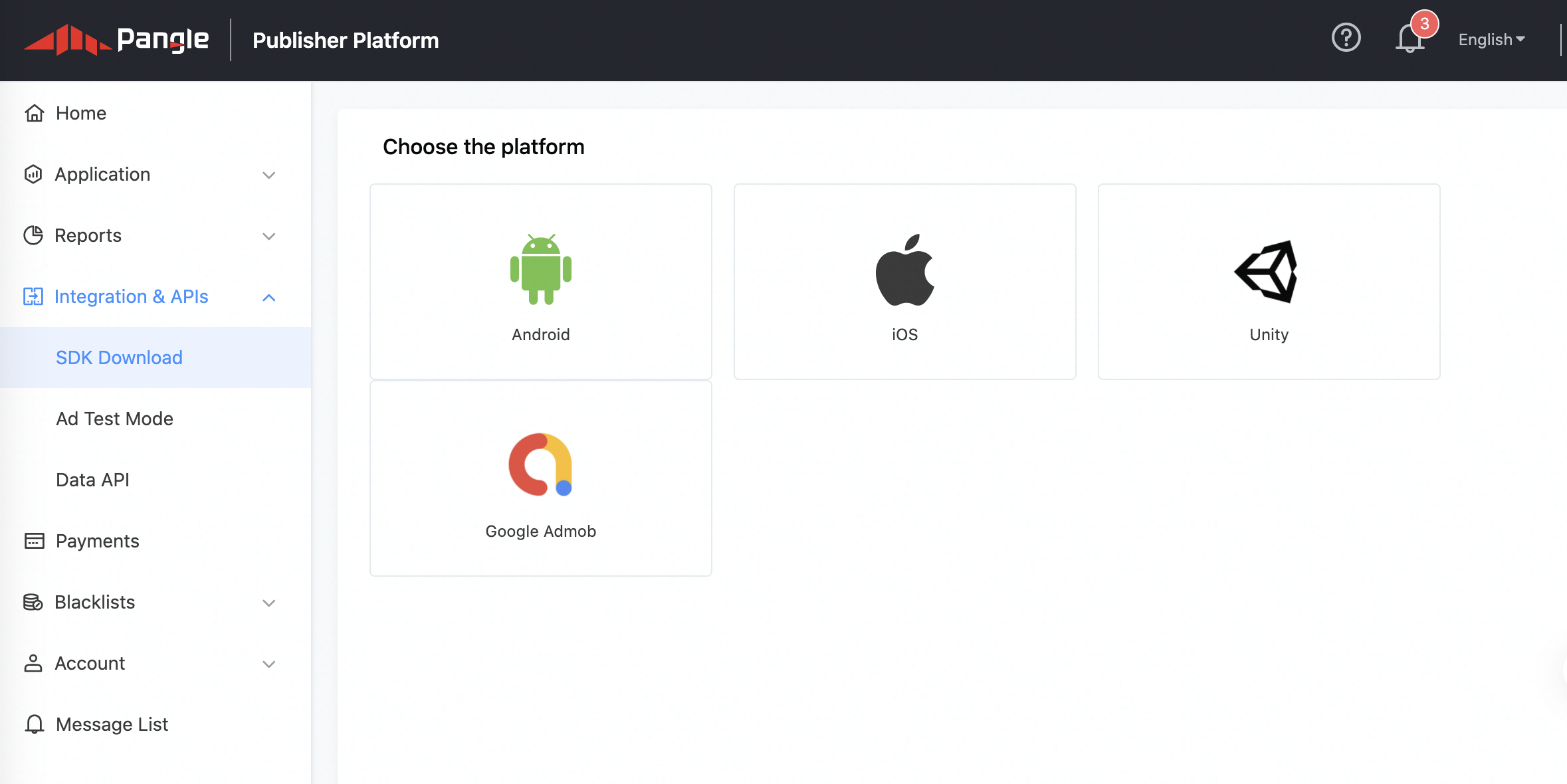
Task: Expand the Blacklists menu chevron
Action: [268, 603]
